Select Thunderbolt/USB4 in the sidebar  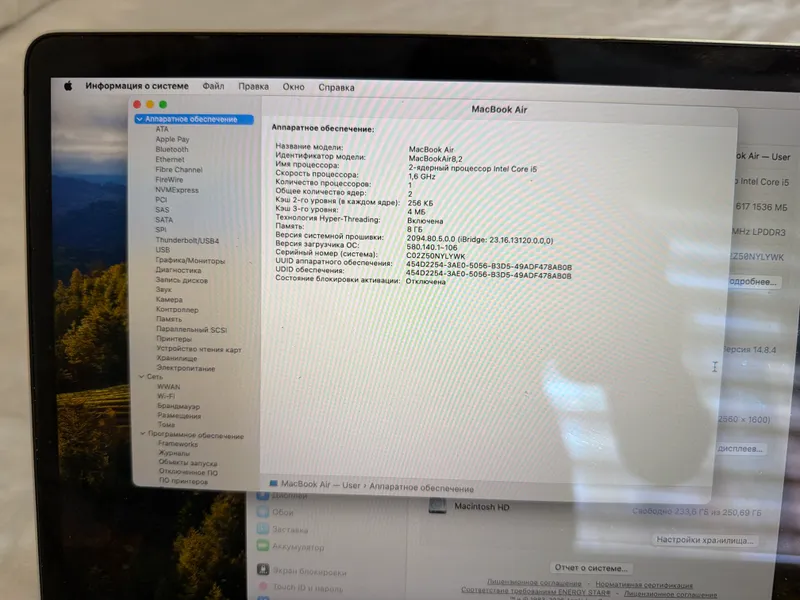pos(187,240)
